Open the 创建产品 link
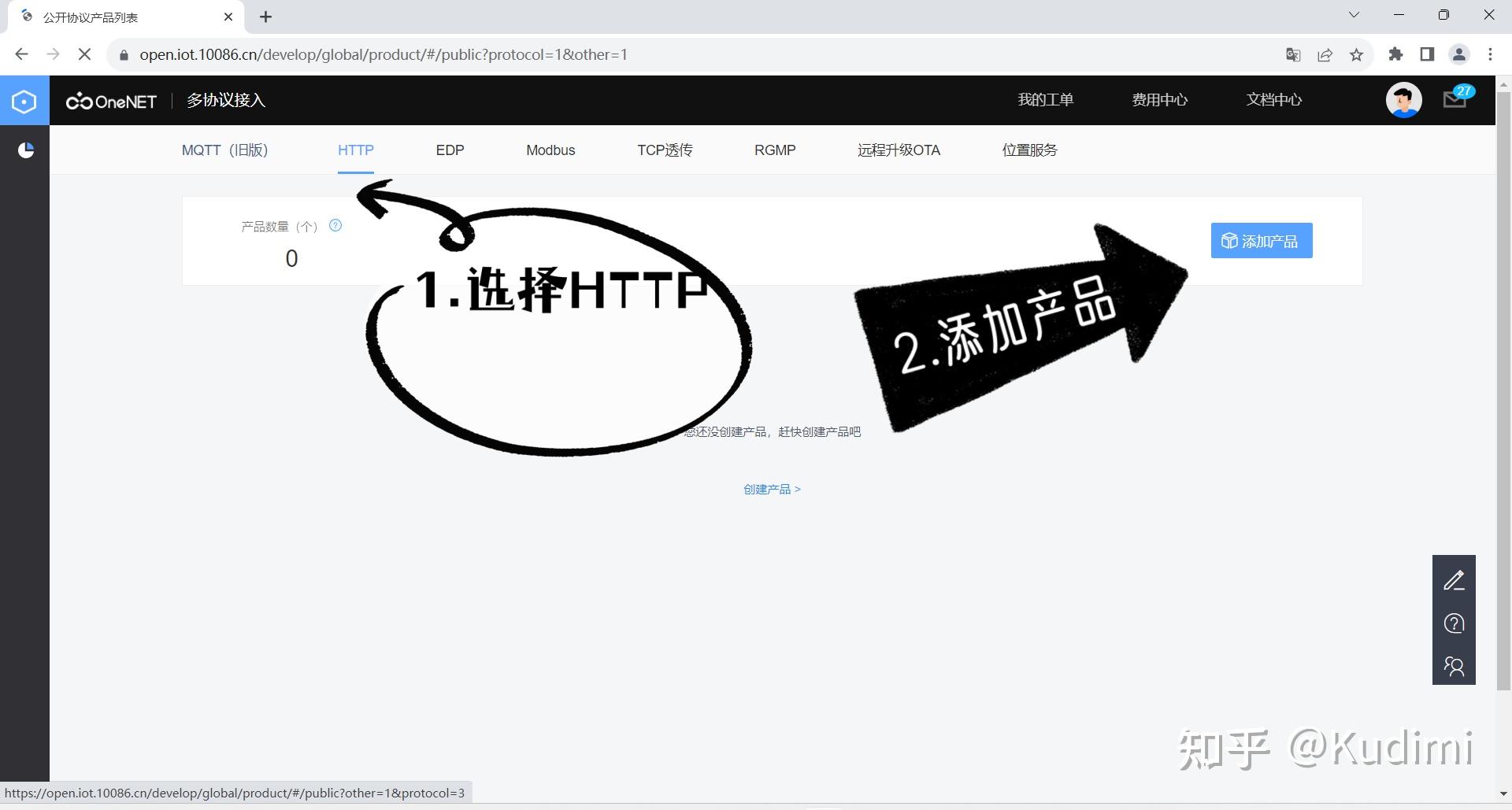 point(768,489)
